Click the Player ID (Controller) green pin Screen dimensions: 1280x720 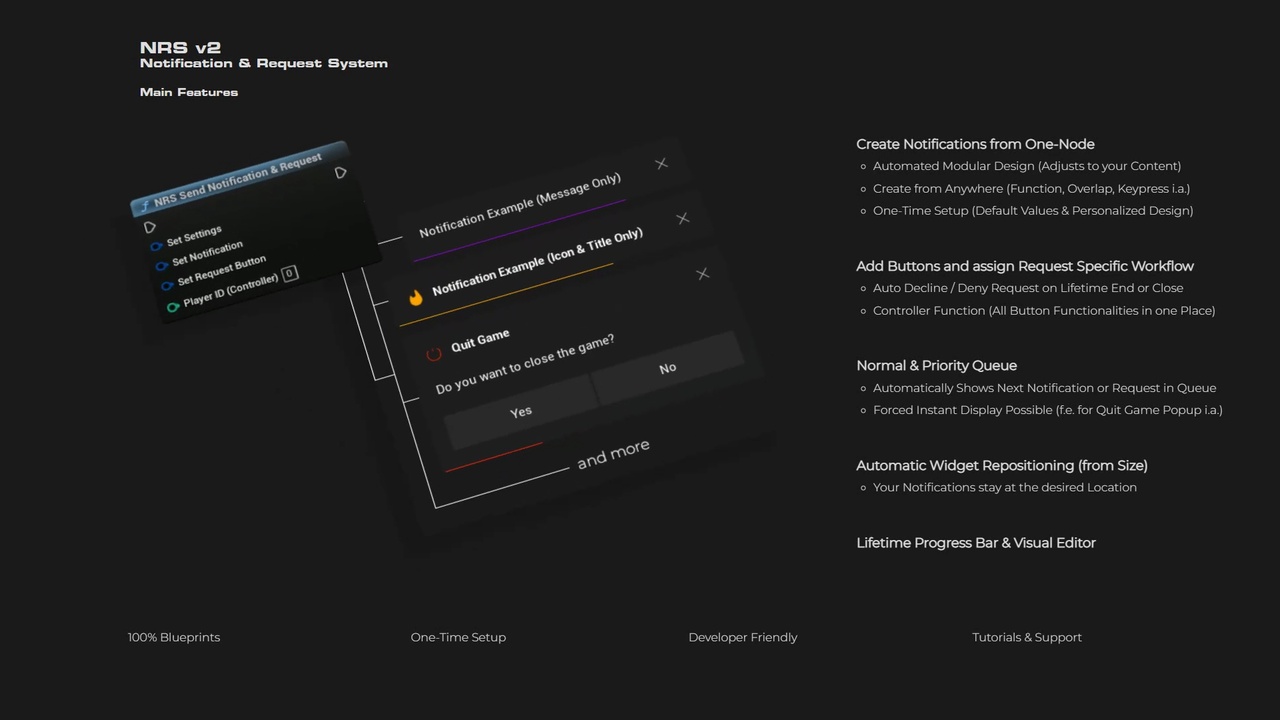tap(173, 307)
